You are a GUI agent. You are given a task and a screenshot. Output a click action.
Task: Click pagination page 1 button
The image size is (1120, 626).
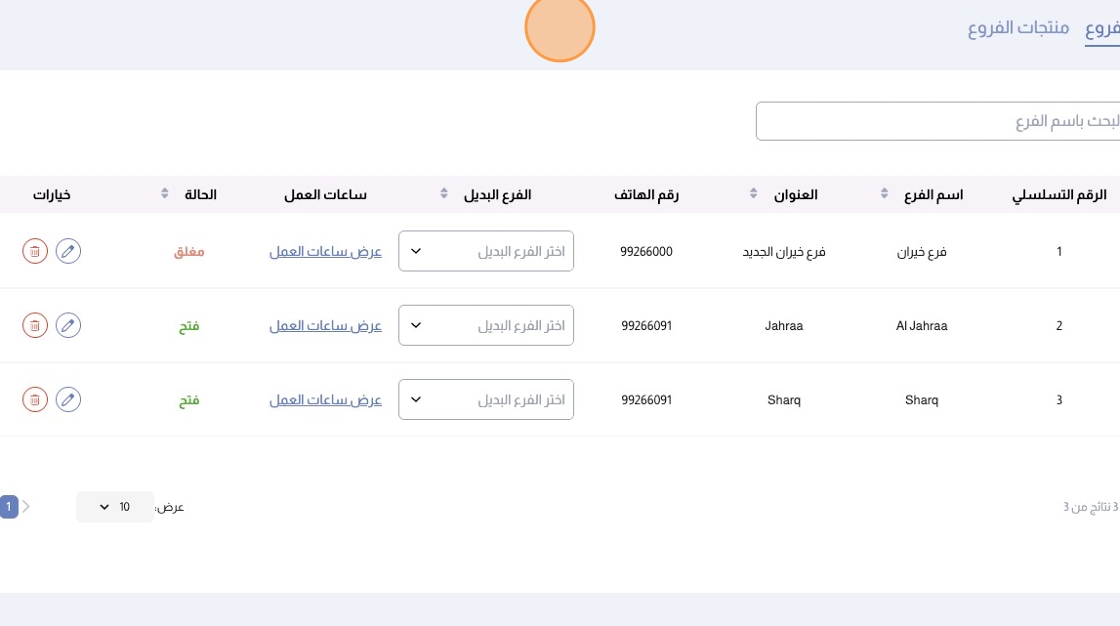8,507
